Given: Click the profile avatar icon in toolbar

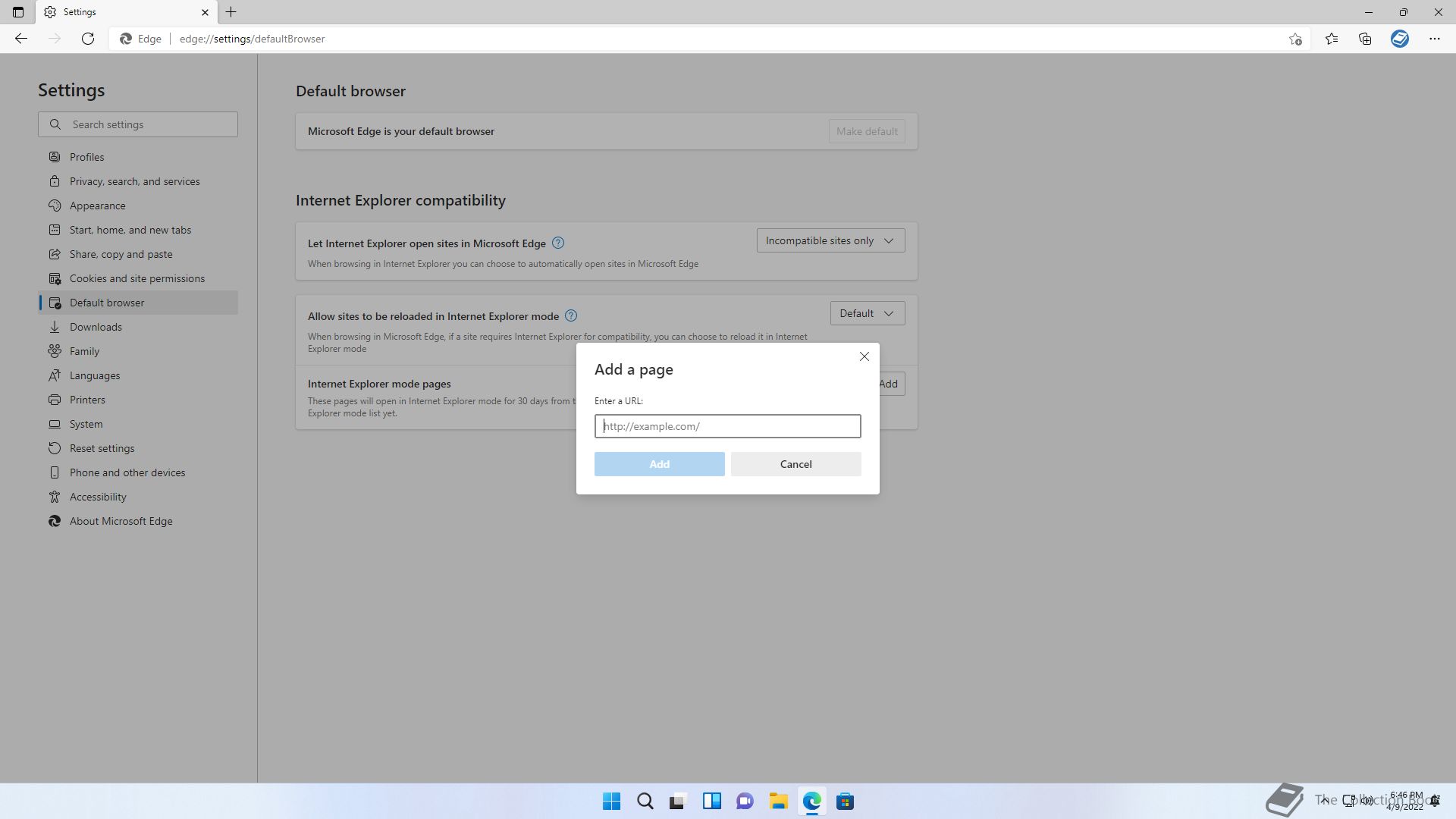Looking at the screenshot, I should [1400, 39].
